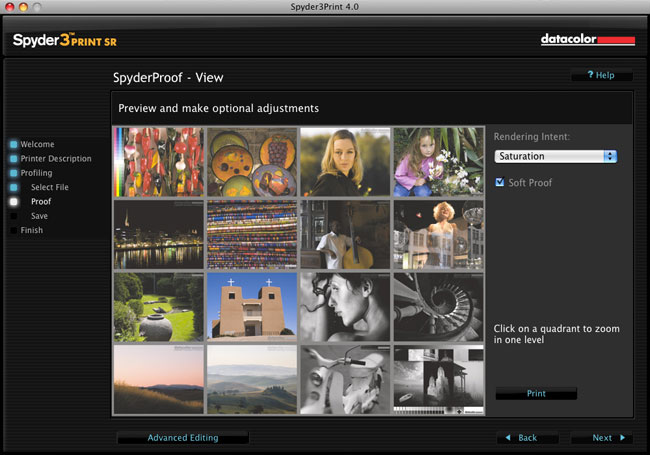Image resolution: width=650 pixels, height=455 pixels.
Task: Zoom into the adobe church image
Action: [252, 307]
